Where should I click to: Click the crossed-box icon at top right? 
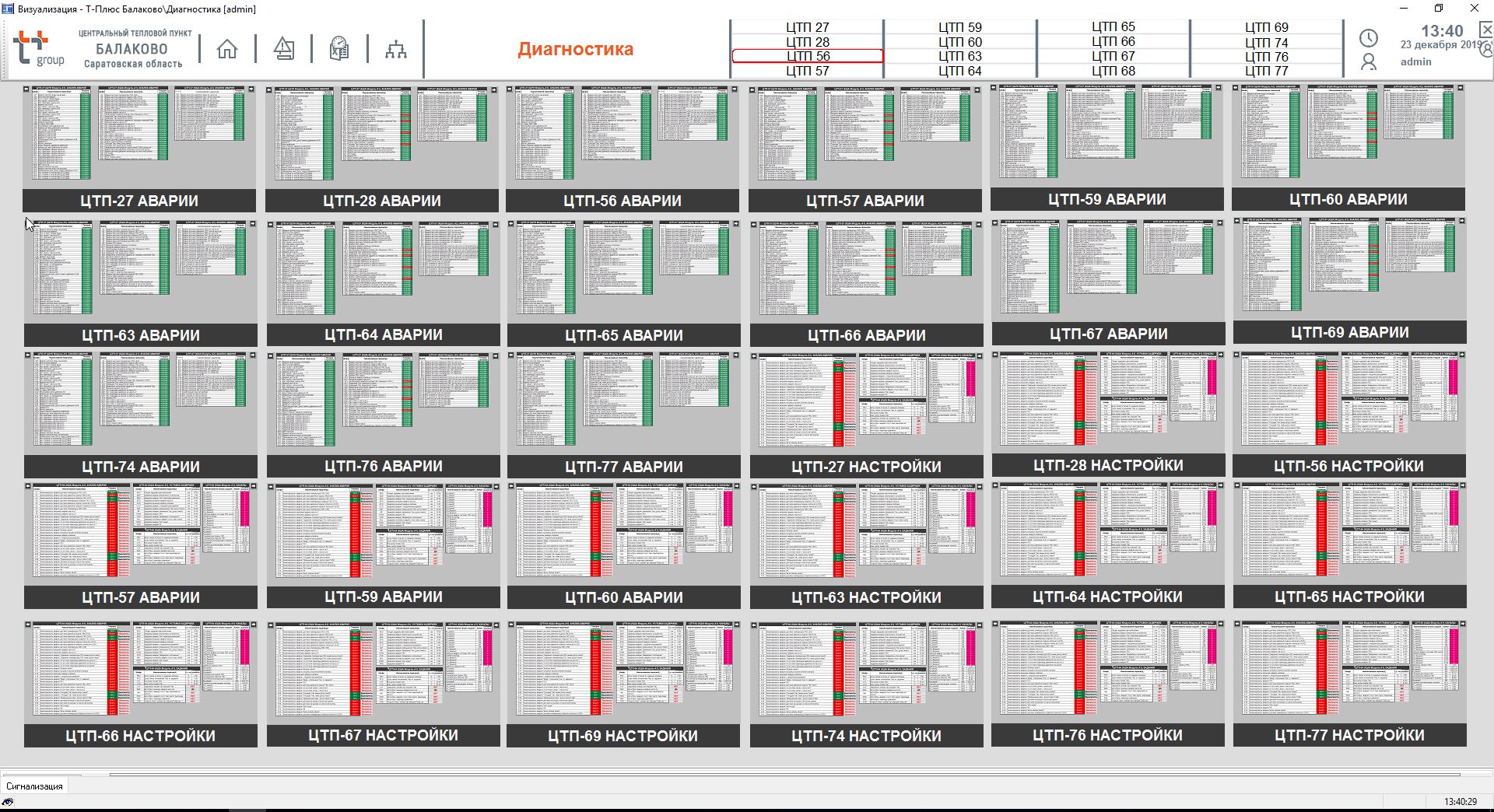tap(1485, 30)
